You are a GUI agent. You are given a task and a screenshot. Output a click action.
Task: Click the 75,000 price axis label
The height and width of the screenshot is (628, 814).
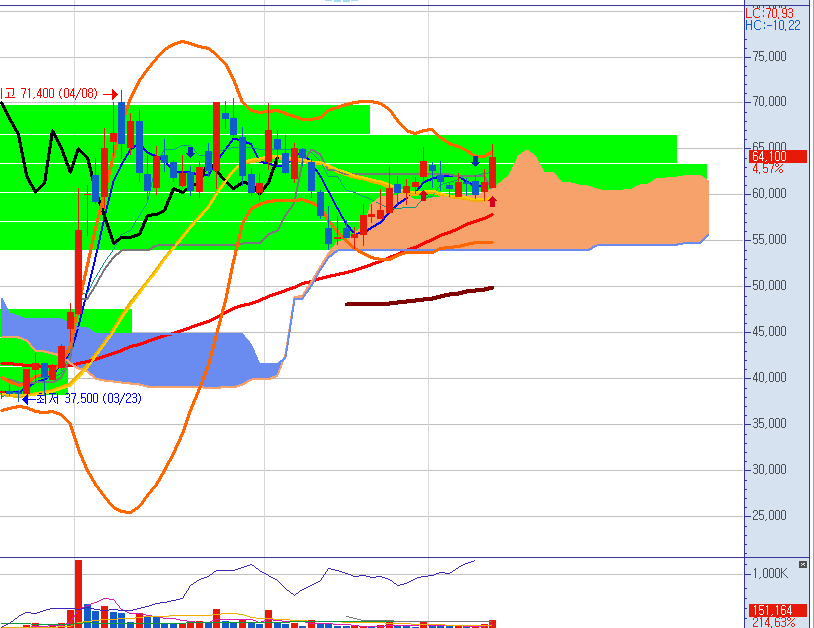pos(769,57)
